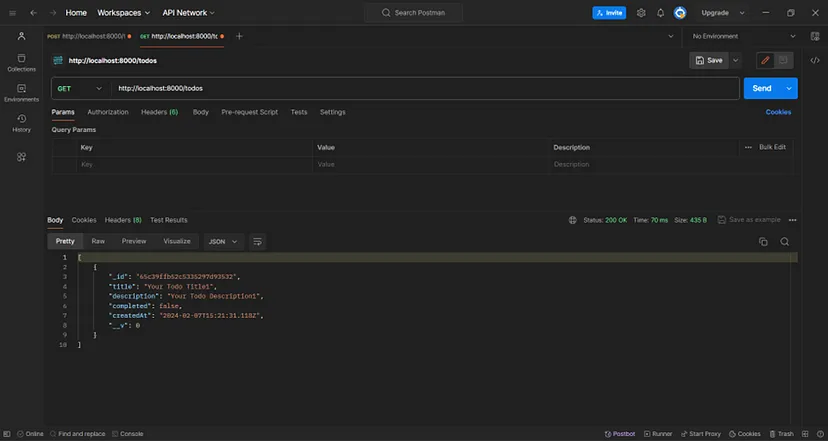This screenshot has width=828, height=441.
Task: Open the GET method dropdown
Action: 80,88
